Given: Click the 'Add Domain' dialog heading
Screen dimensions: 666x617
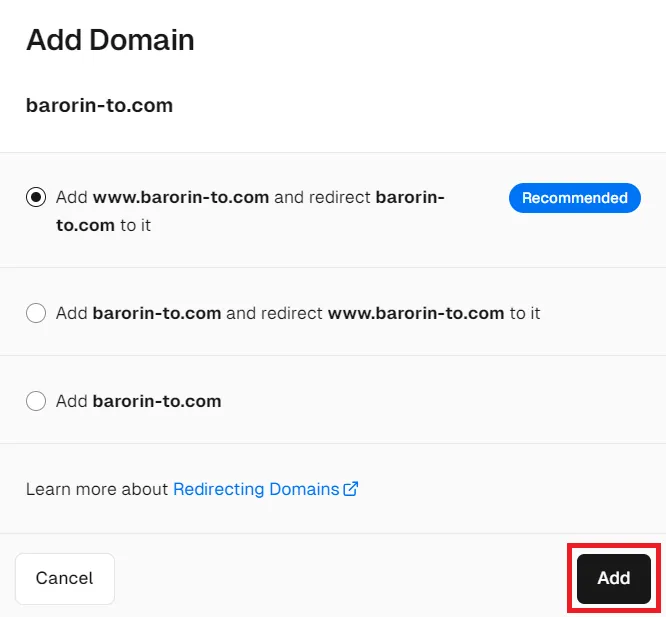Looking at the screenshot, I should (x=110, y=40).
